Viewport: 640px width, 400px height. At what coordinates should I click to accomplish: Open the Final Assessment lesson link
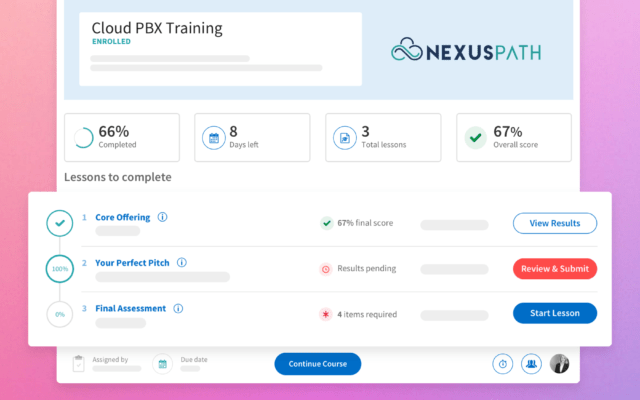pyautogui.click(x=130, y=308)
